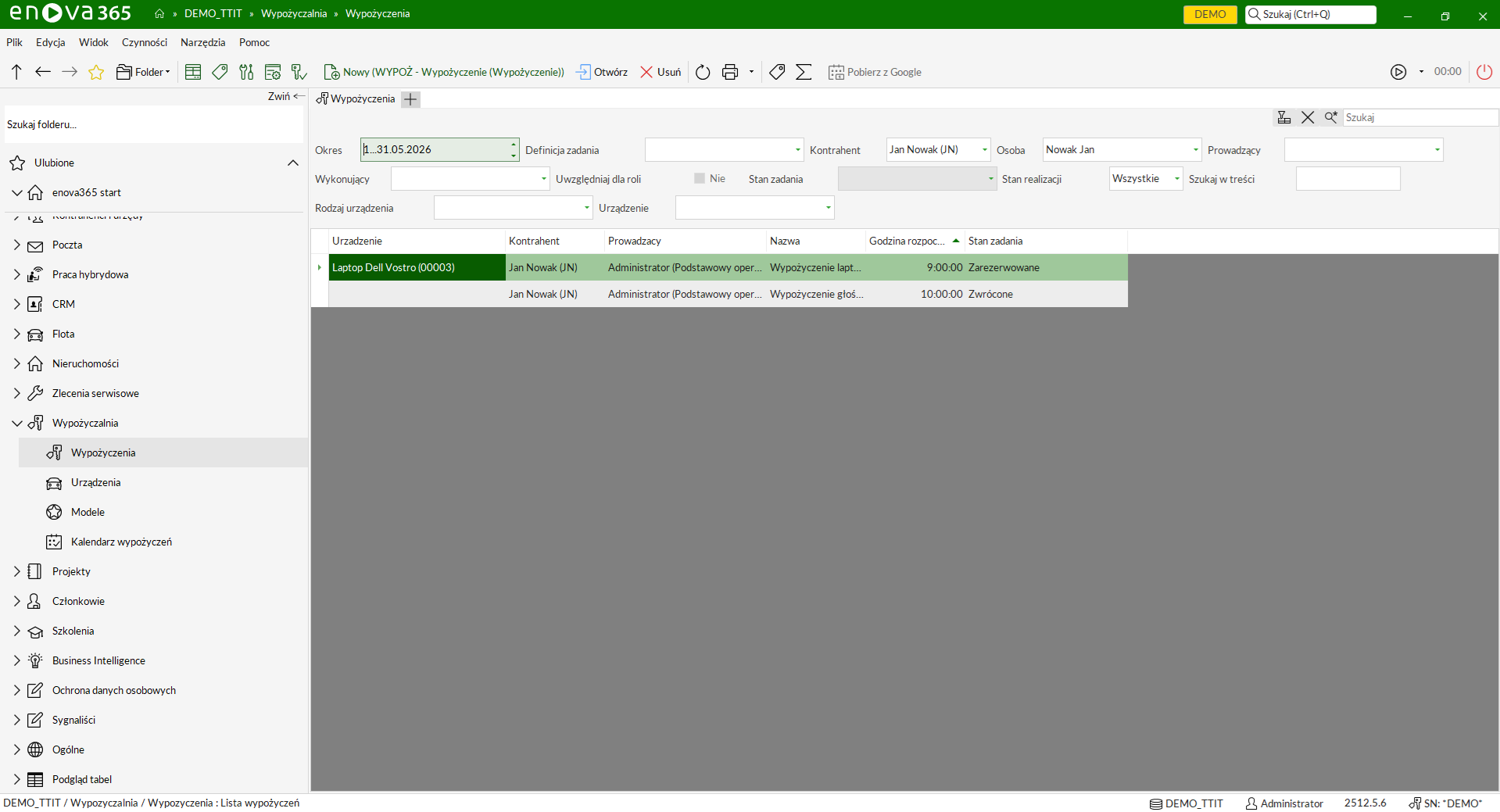The image size is (1500, 812).
Task: Go back with the left arrow icon
Action: (x=43, y=72)
